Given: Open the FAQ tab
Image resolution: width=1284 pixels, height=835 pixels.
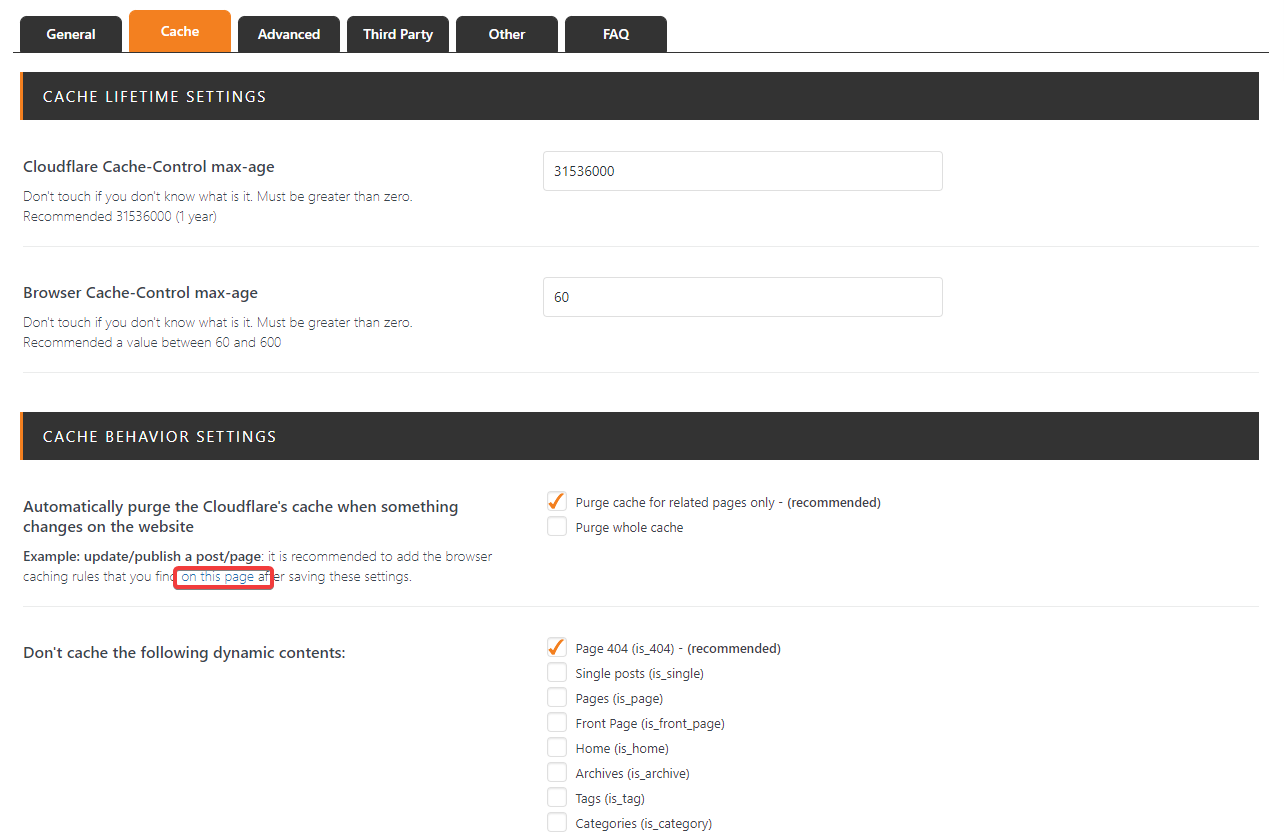Looking at the screenshot, I should [x=616, y=34].
